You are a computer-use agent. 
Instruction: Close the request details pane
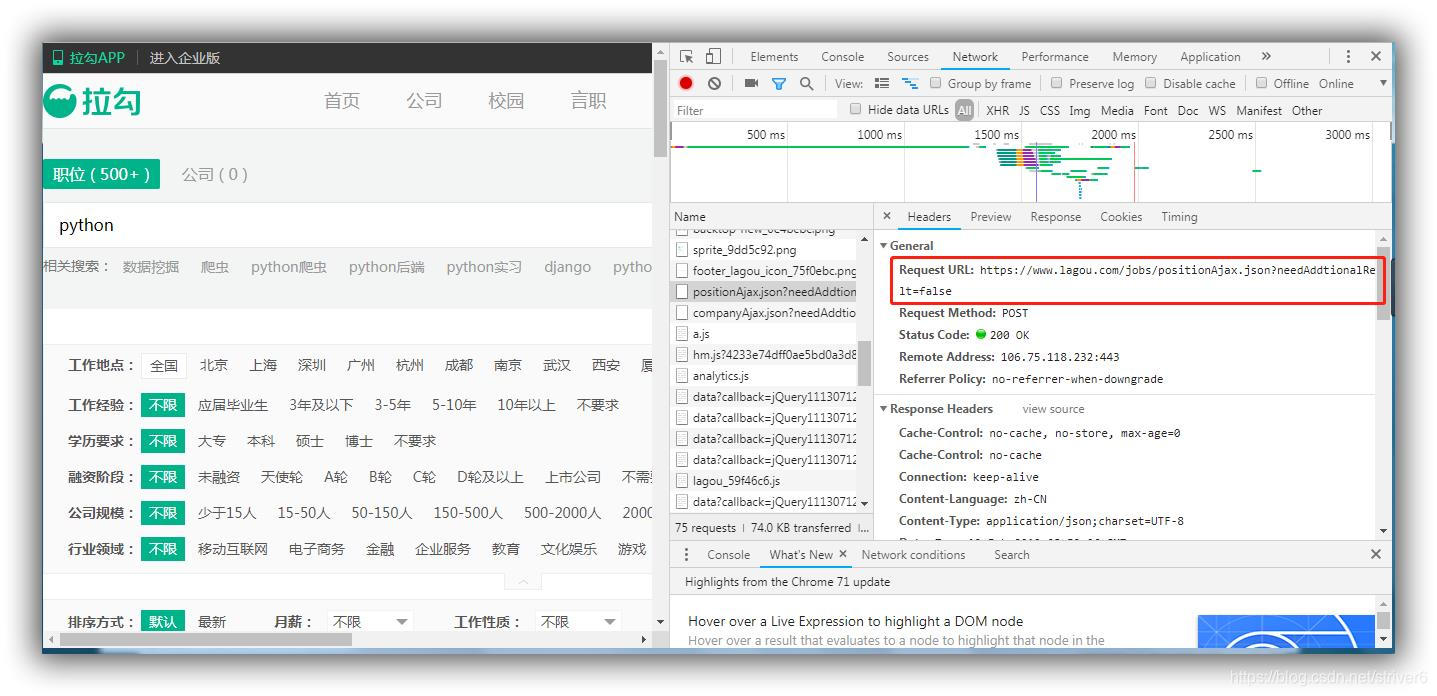coord(886,216)
